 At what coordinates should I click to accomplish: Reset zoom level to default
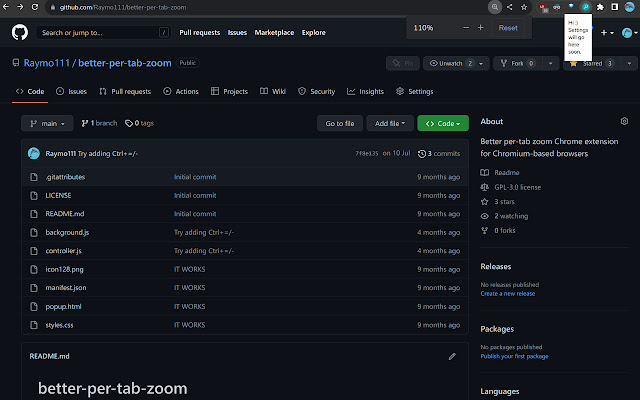508,28
